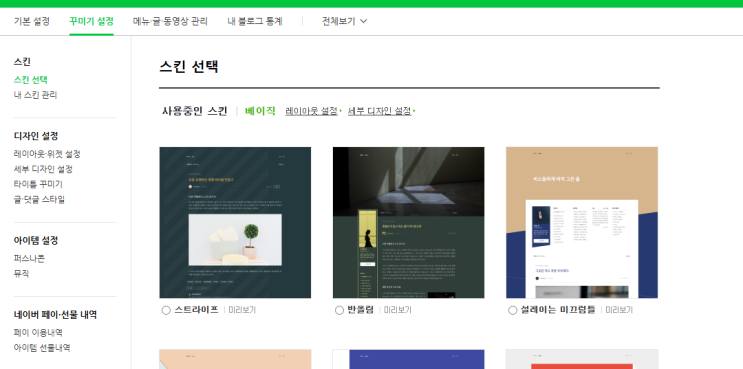Open 글·댓글 스타일 in sidebar

point(39,199)
